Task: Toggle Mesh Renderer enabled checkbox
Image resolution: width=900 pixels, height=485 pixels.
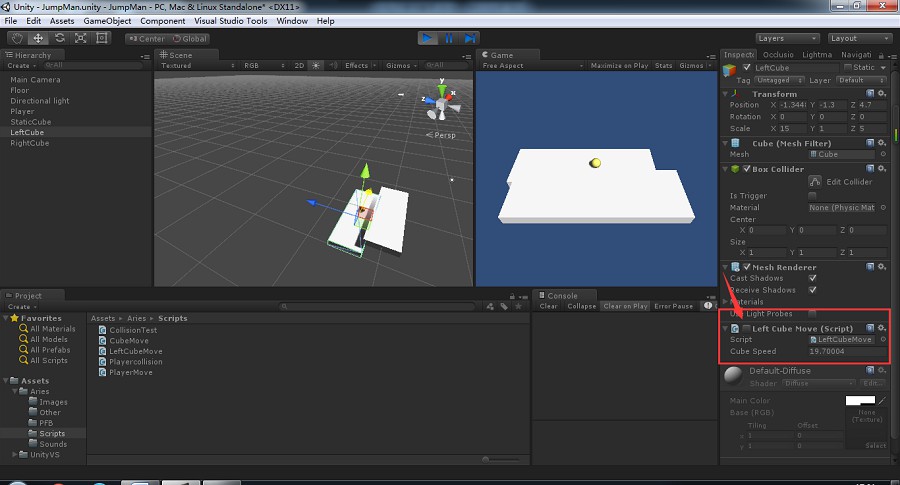Action: coord(747,267)
